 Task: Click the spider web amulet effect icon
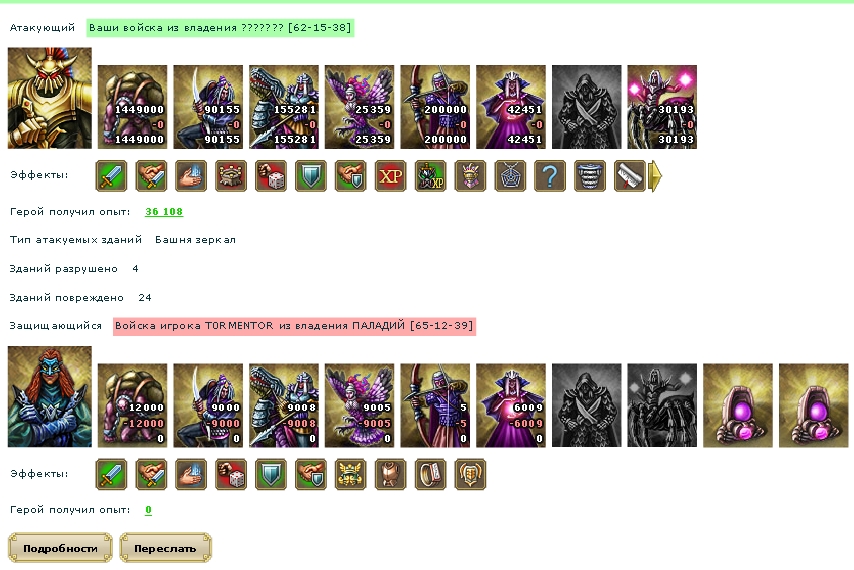point(510,176)
